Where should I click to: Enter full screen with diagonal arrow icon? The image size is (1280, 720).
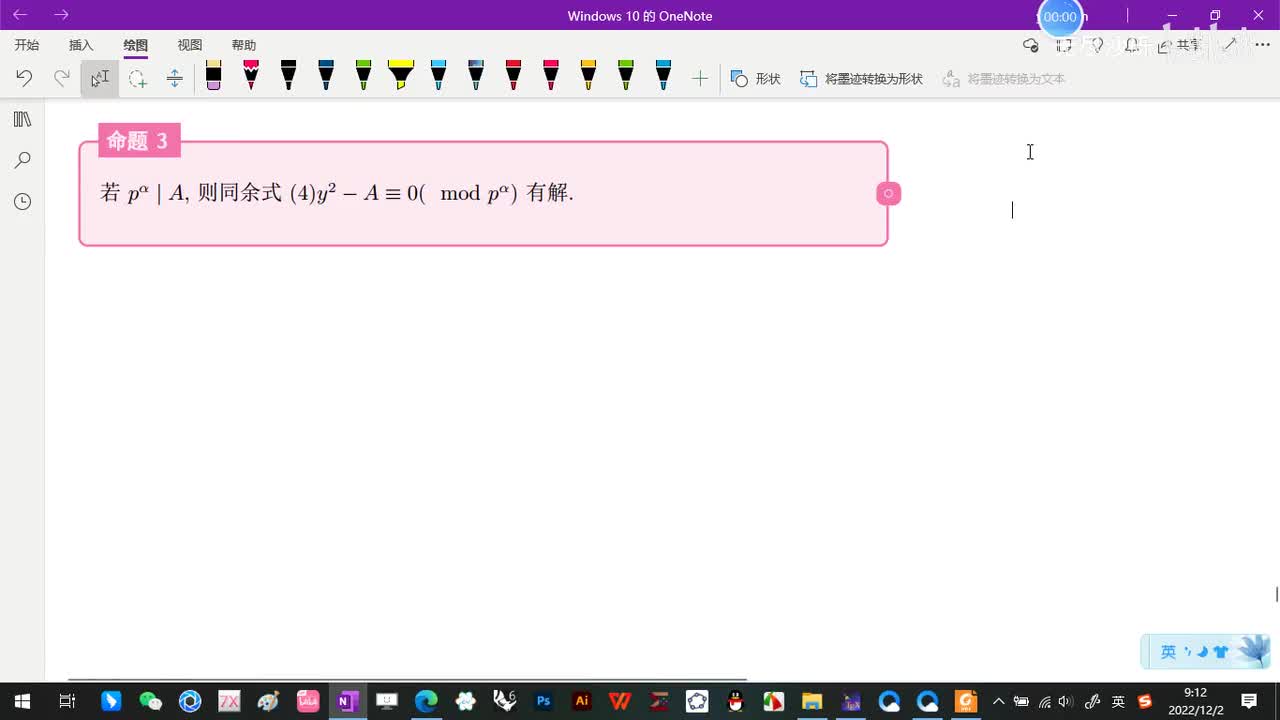(1231, 45)
